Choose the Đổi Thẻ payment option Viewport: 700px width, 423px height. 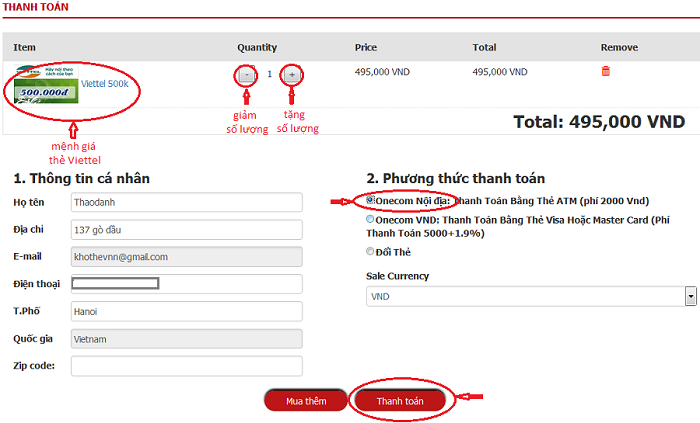371,251
